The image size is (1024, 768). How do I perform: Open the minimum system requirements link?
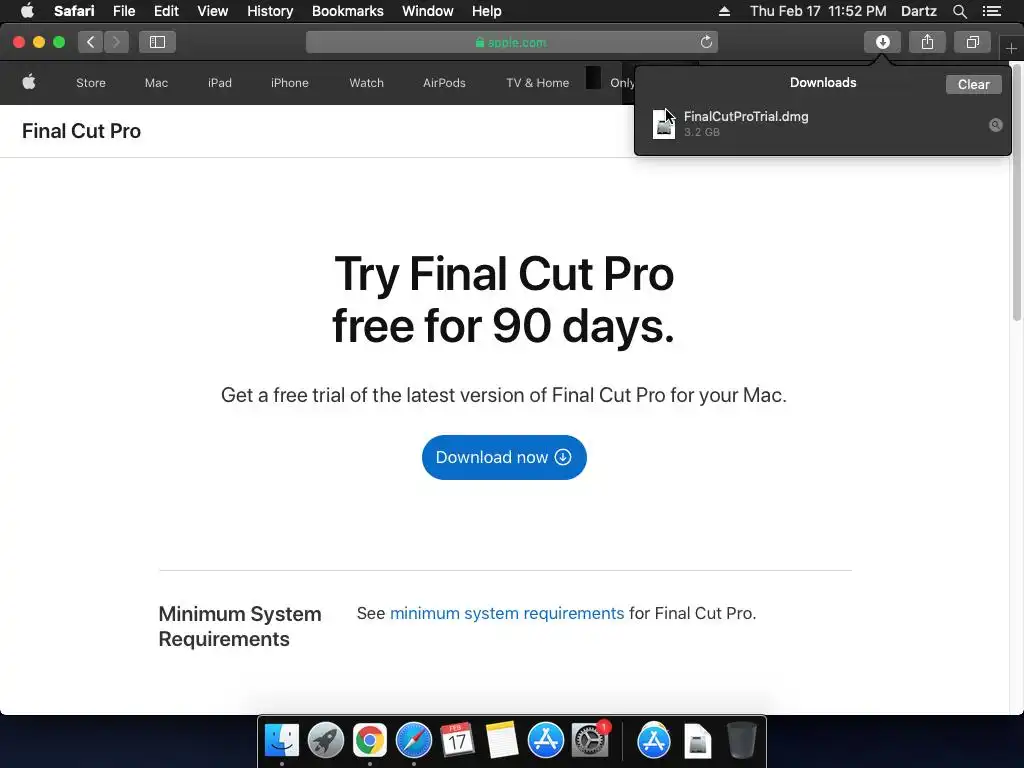pos(507,613)
